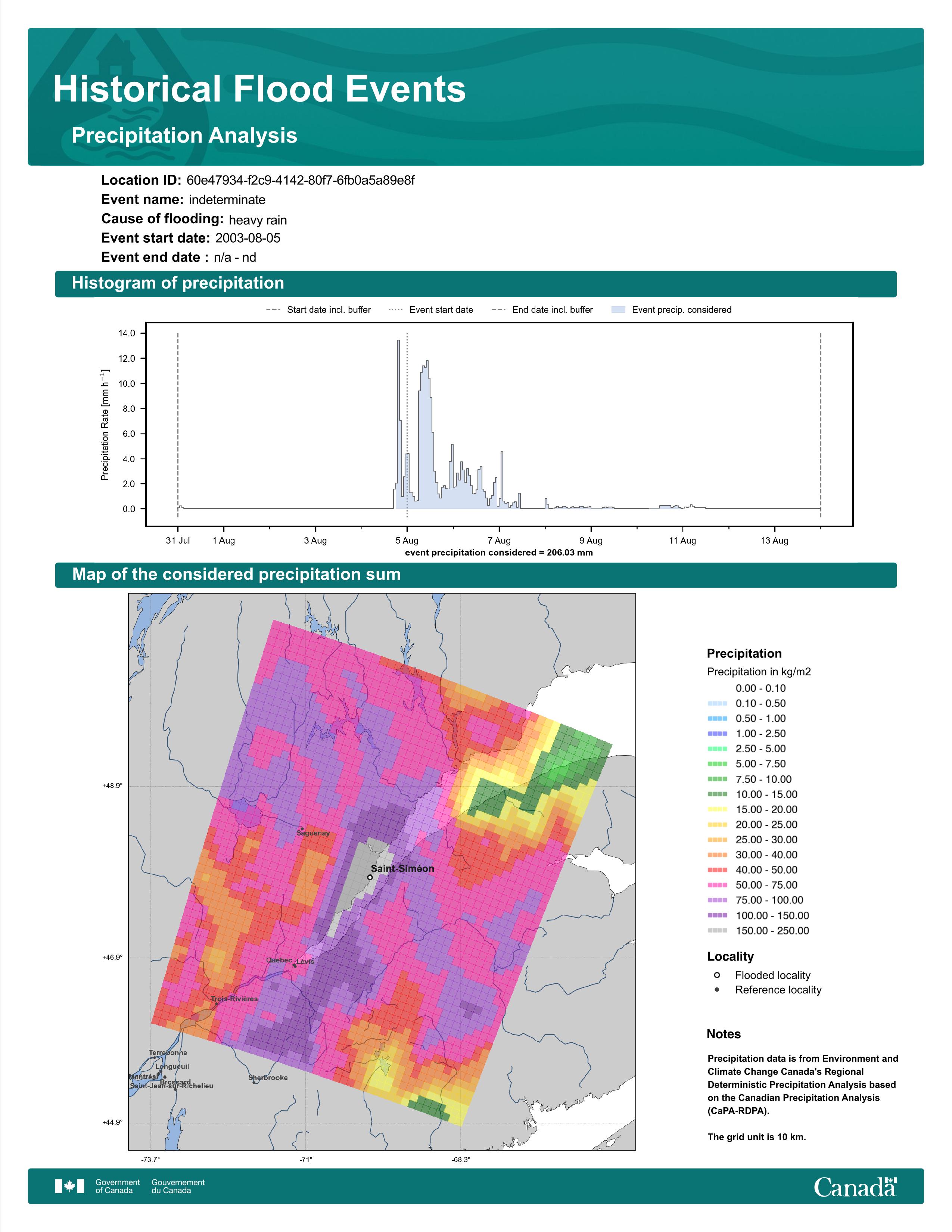Click the Trois-Rivières label on map
This screenshot has height=1232, width=952.
click(234, 998)
